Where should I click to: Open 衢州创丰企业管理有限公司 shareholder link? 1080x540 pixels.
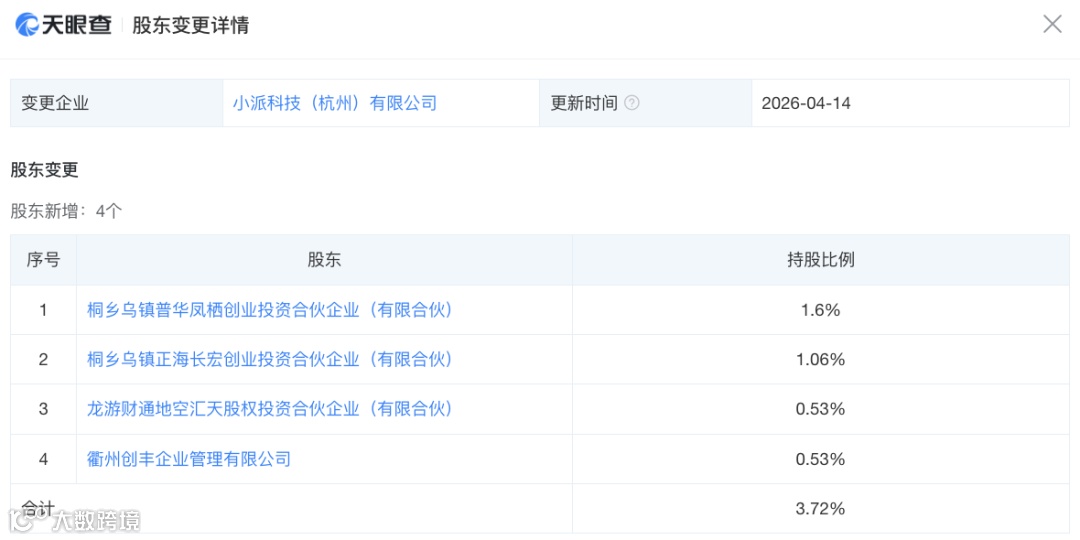pyautogui.click(x=189, y=459)
